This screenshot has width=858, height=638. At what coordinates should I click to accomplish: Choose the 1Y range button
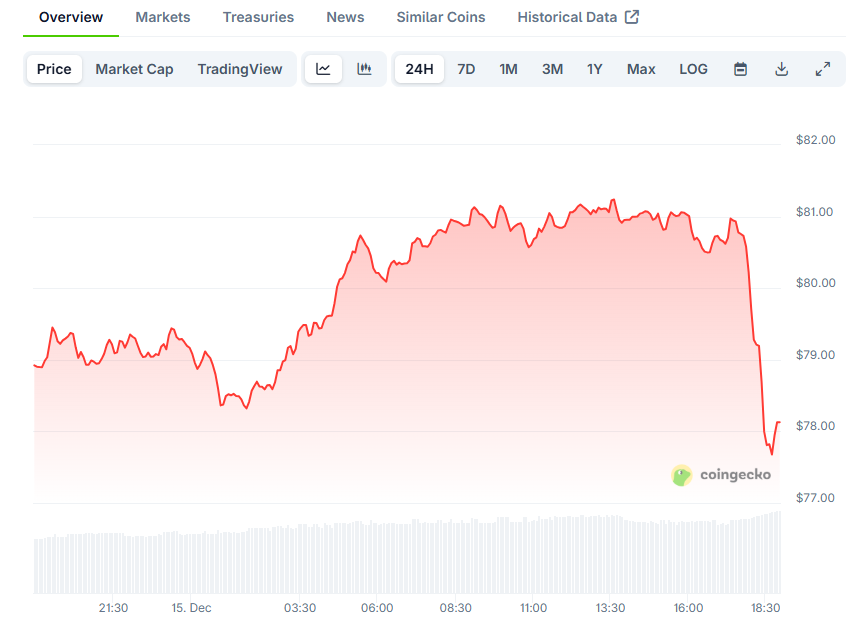click(x=594, y=68)
